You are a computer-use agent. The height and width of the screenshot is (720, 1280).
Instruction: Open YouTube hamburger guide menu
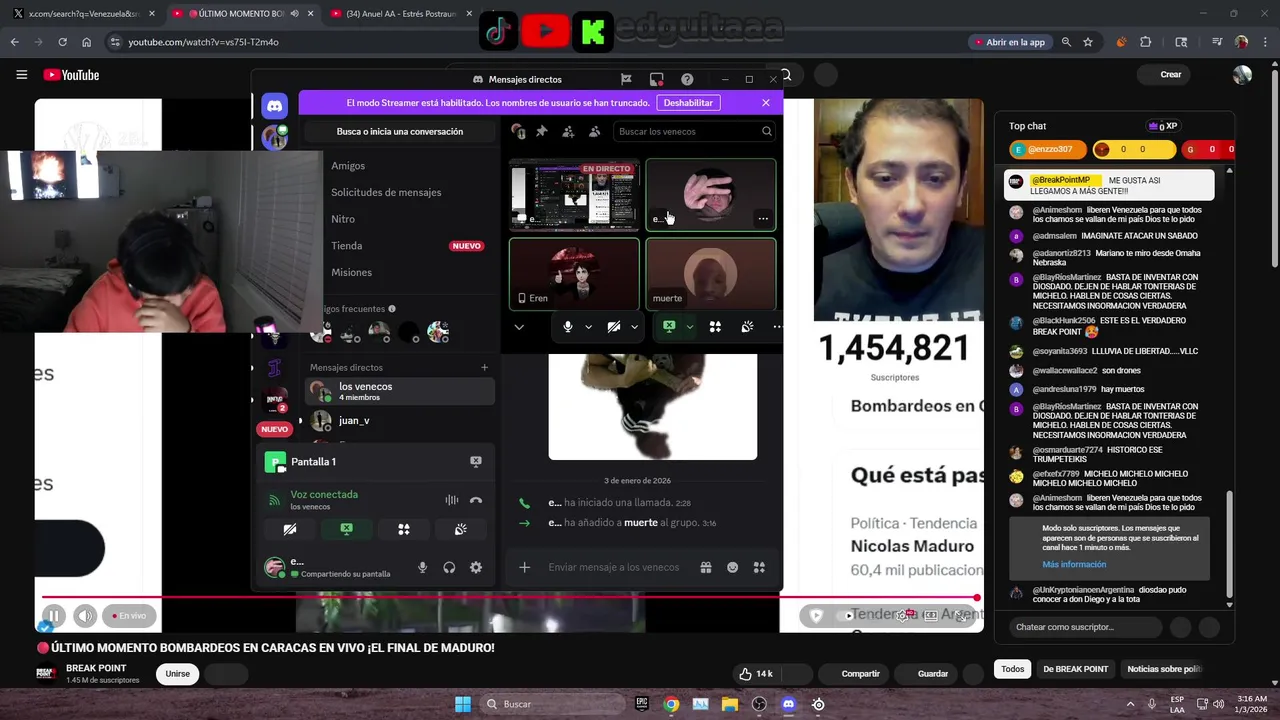tap(21, 75)
